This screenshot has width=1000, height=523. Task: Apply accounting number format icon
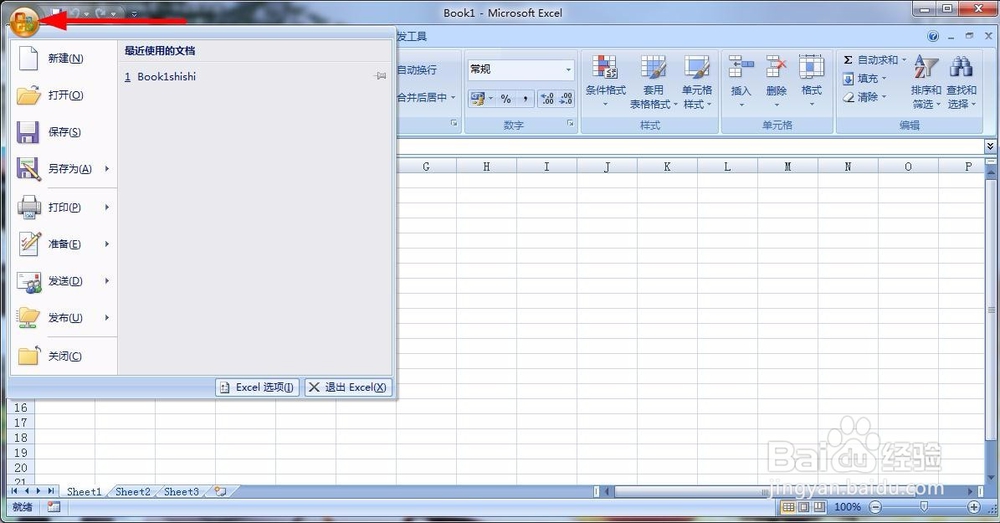pos(478,99)
